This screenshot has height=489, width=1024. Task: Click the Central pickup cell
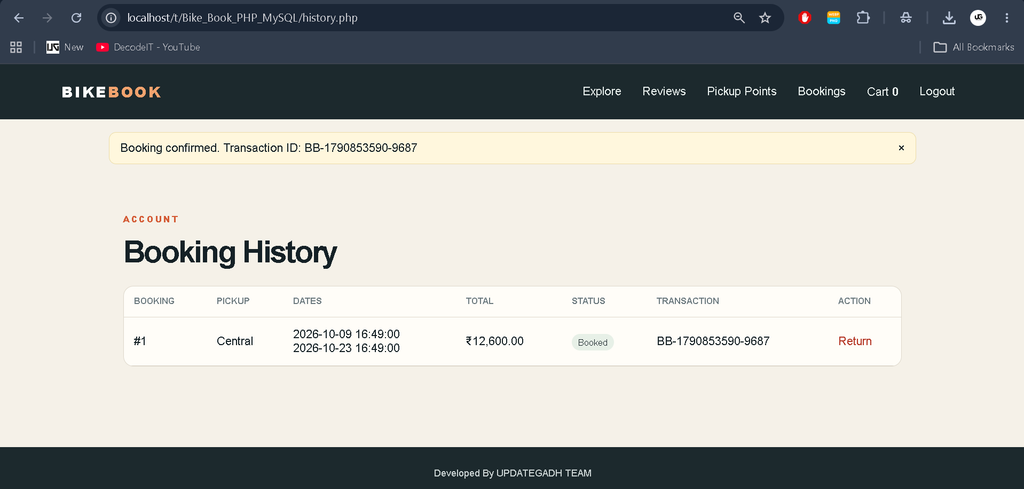tap(234, 341)
